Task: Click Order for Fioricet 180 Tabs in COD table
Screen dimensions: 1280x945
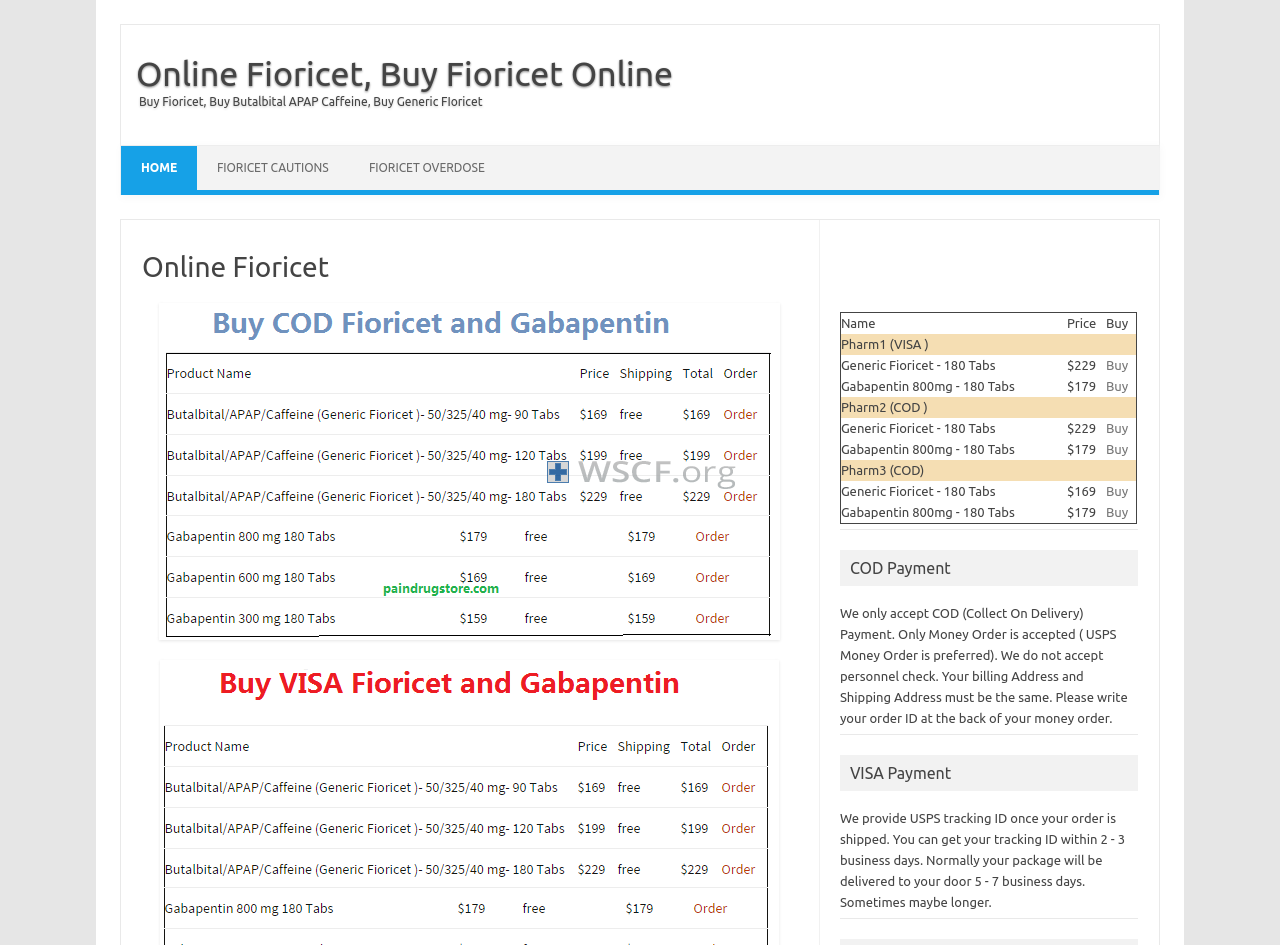Action: 740,496
